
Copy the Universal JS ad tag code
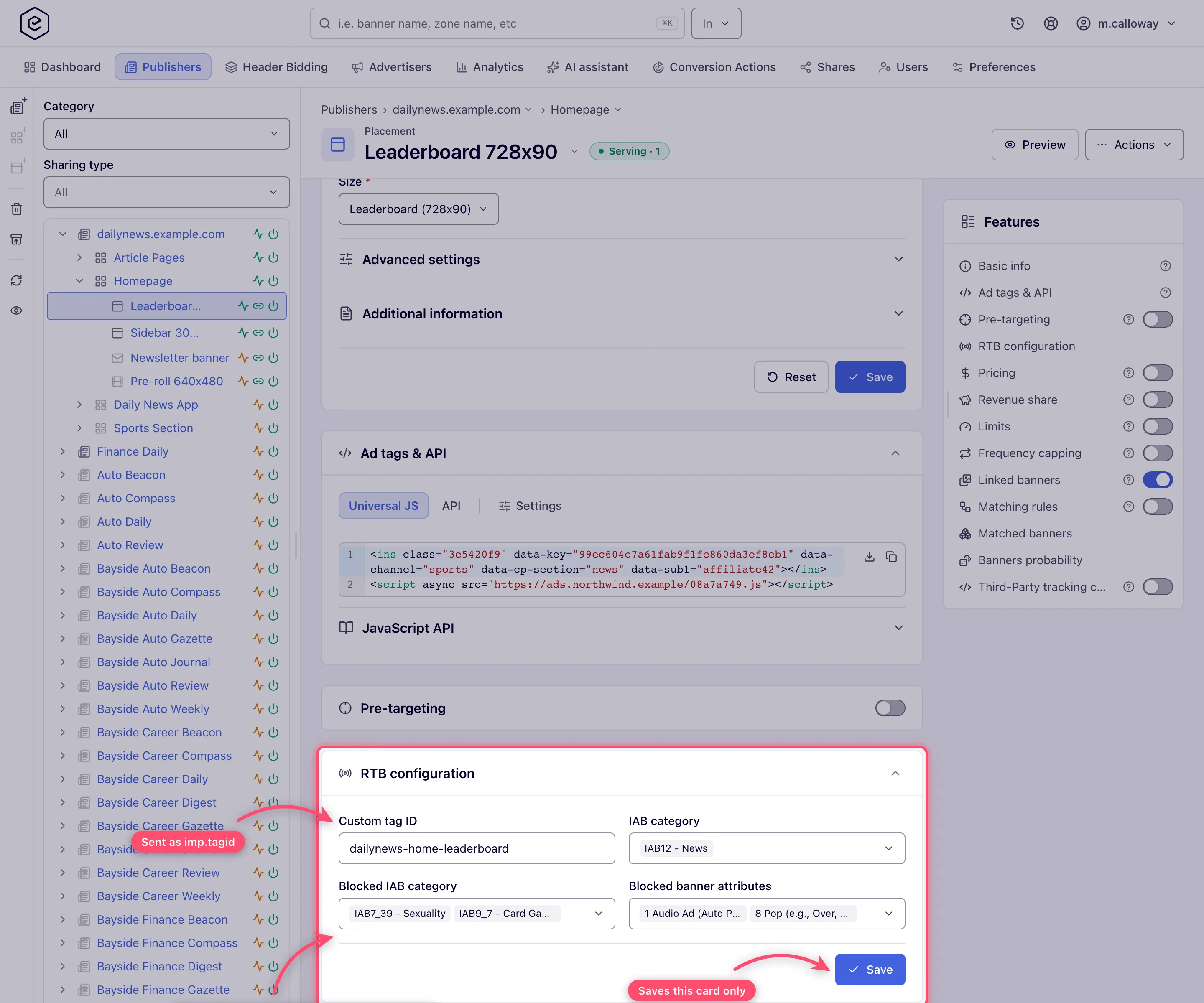click(x=891, y=557)
